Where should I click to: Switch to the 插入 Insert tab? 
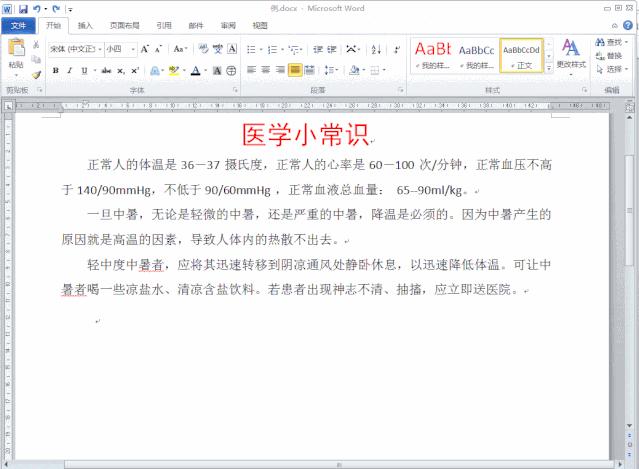coord(85,26)
